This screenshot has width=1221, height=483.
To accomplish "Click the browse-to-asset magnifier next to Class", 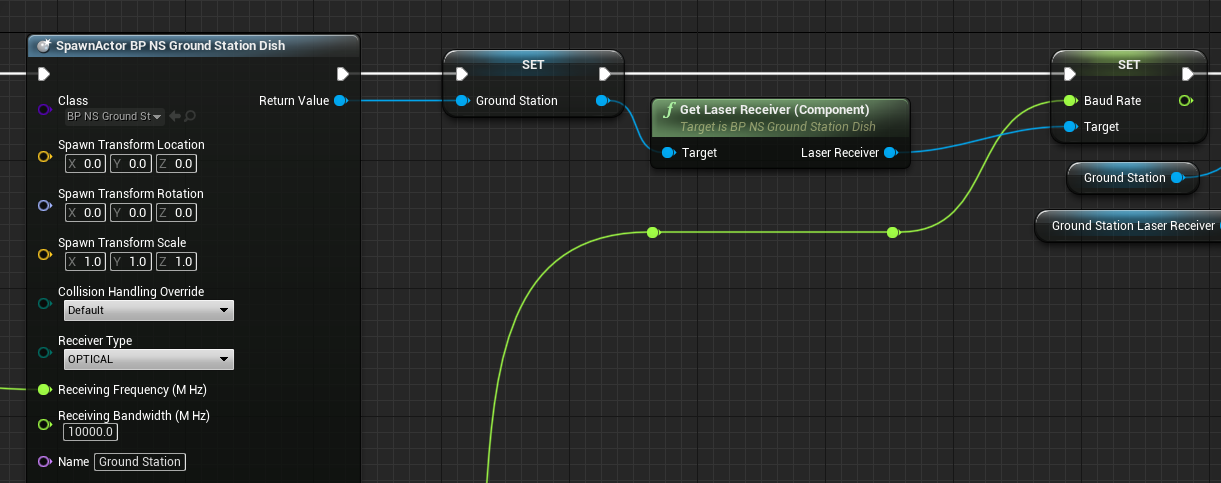I will pos(190,116).
